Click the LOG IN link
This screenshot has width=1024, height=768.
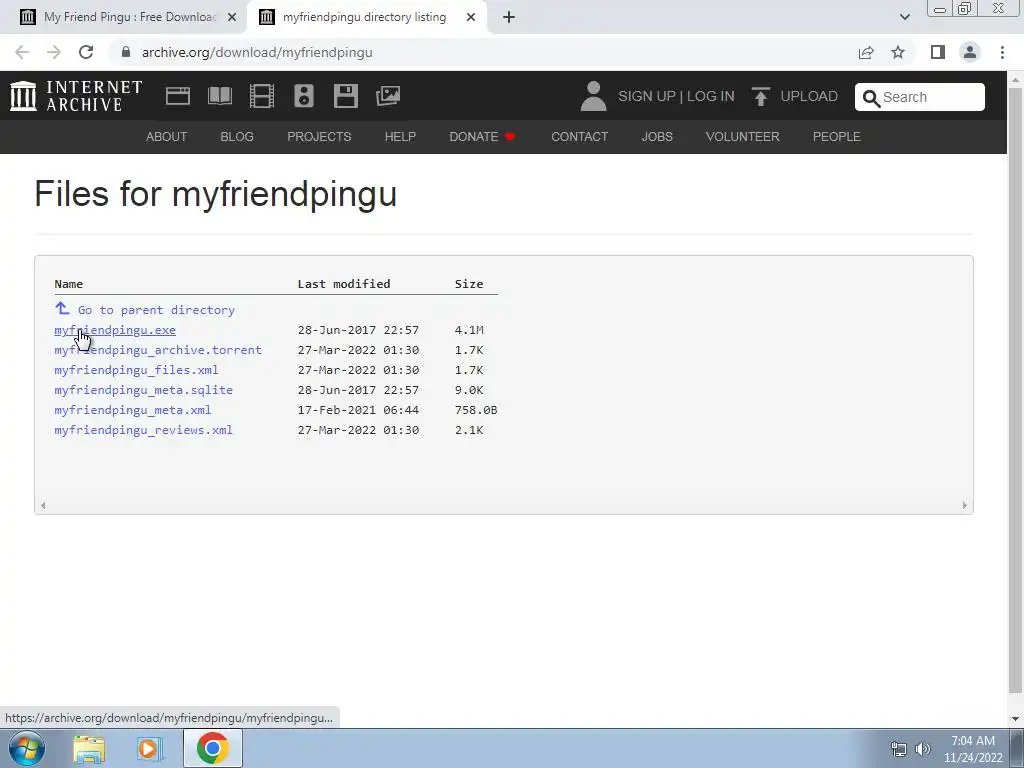pos(711,96)
